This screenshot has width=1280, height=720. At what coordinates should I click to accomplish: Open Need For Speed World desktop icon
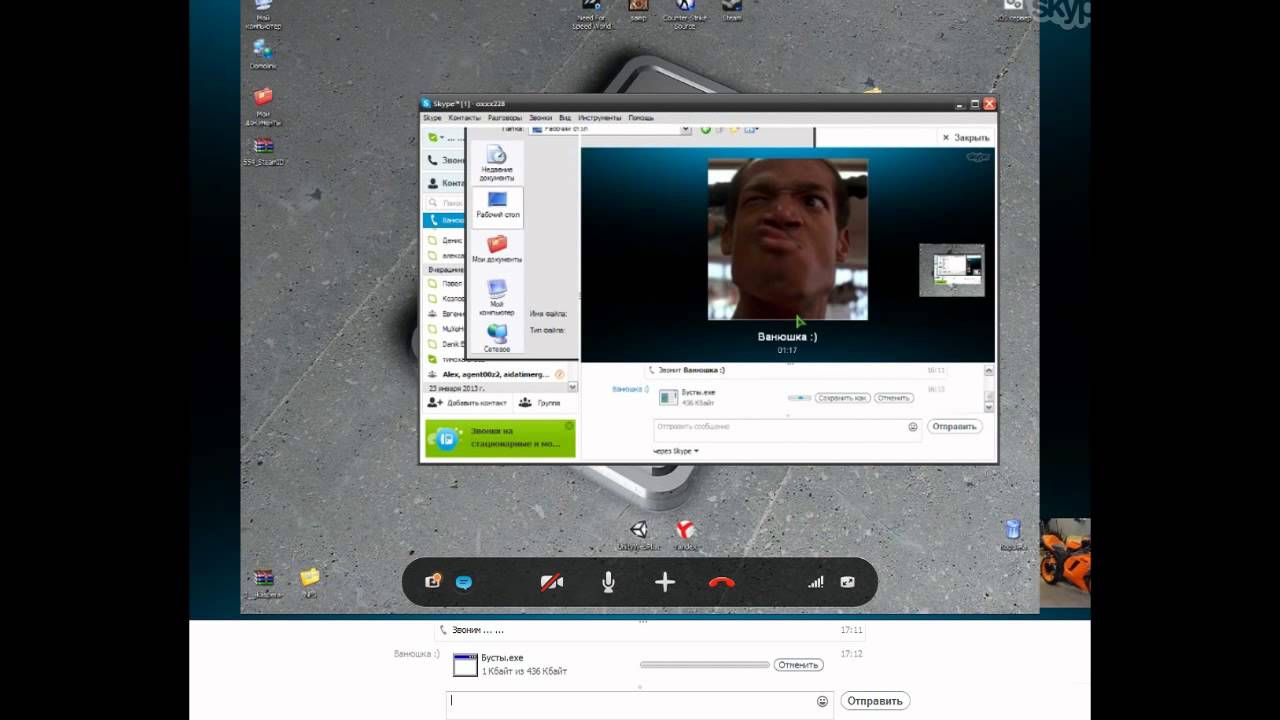click(590, 14)
